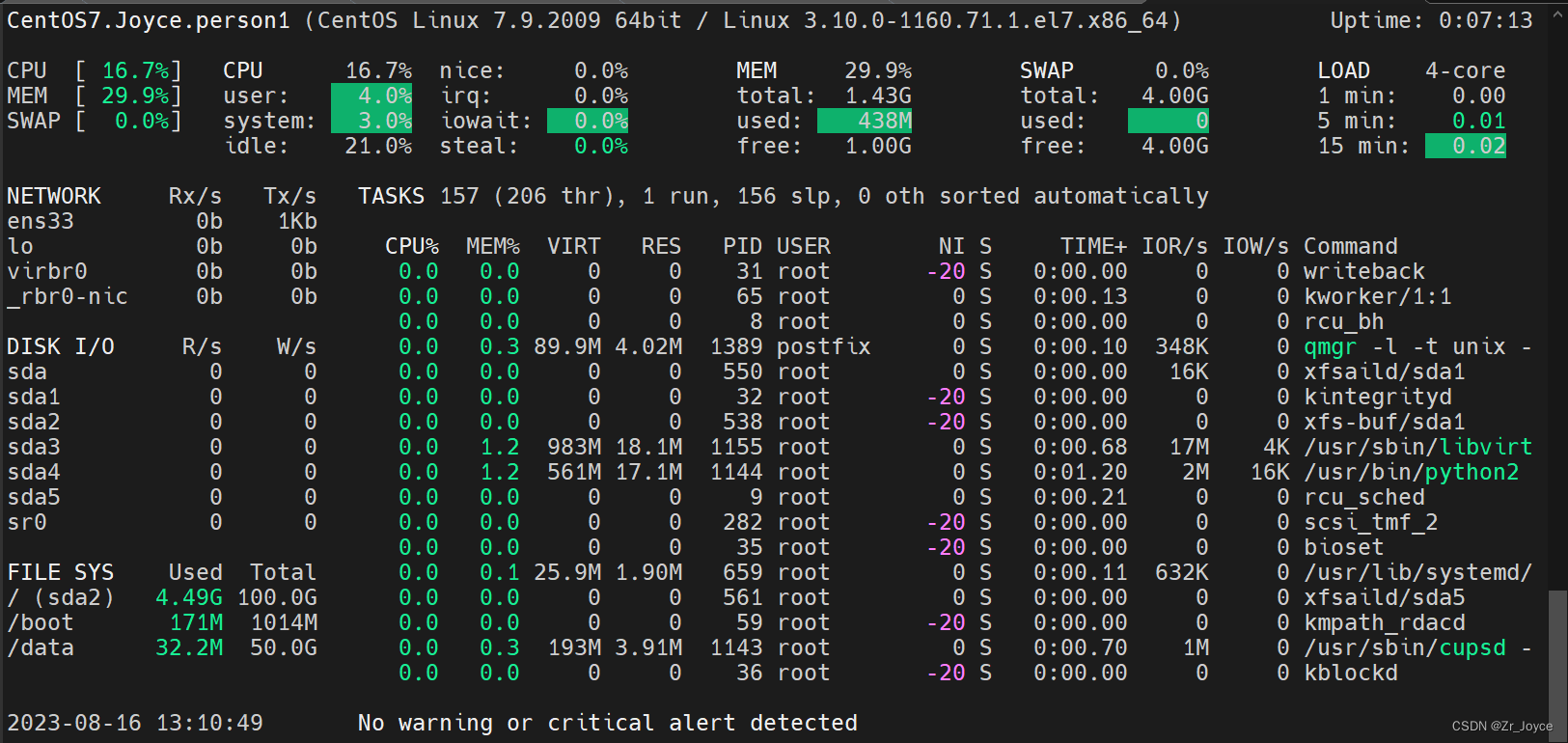Click the kblockd process command
The image size is (1568, 743).
pos(1351,673)
